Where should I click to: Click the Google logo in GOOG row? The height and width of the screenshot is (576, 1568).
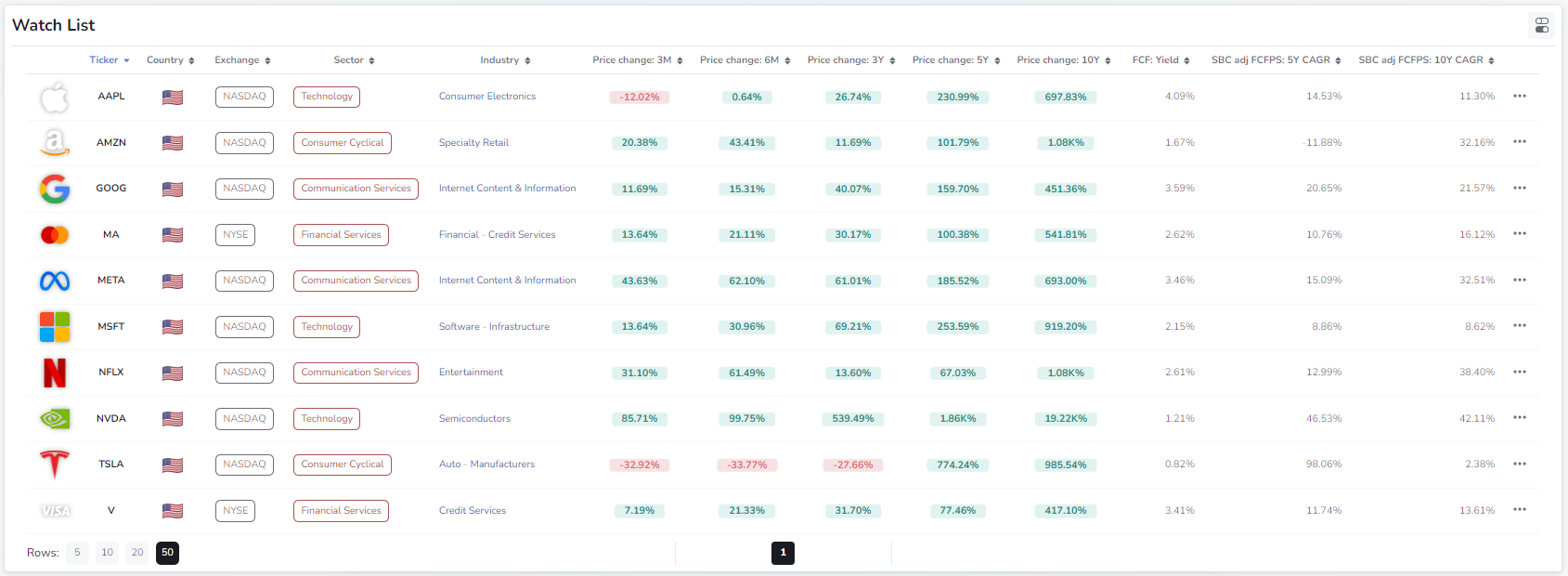click(55, 189)
